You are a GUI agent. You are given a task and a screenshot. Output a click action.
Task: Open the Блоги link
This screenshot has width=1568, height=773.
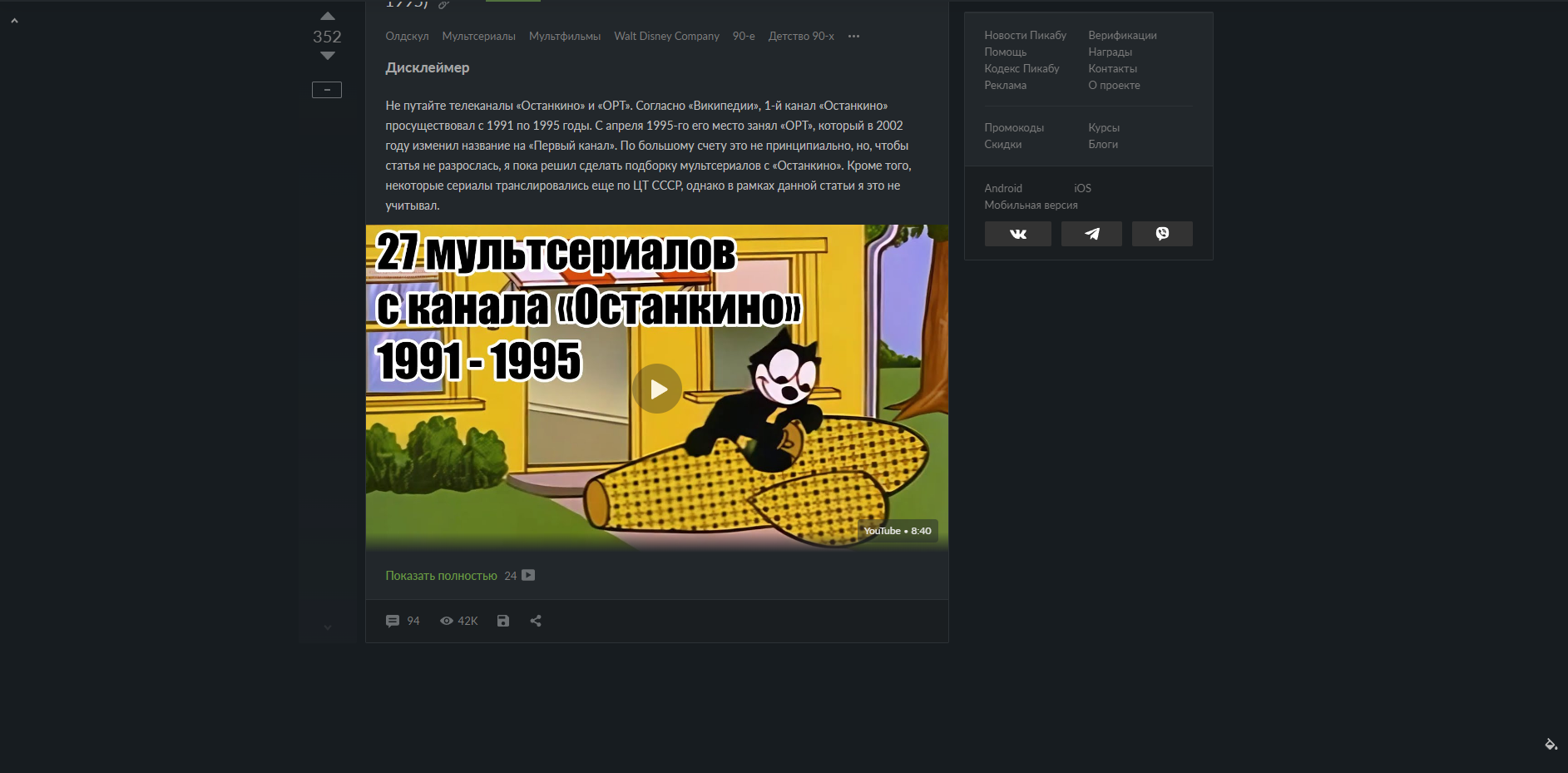pyautogui.click(x=1103, y=144)
